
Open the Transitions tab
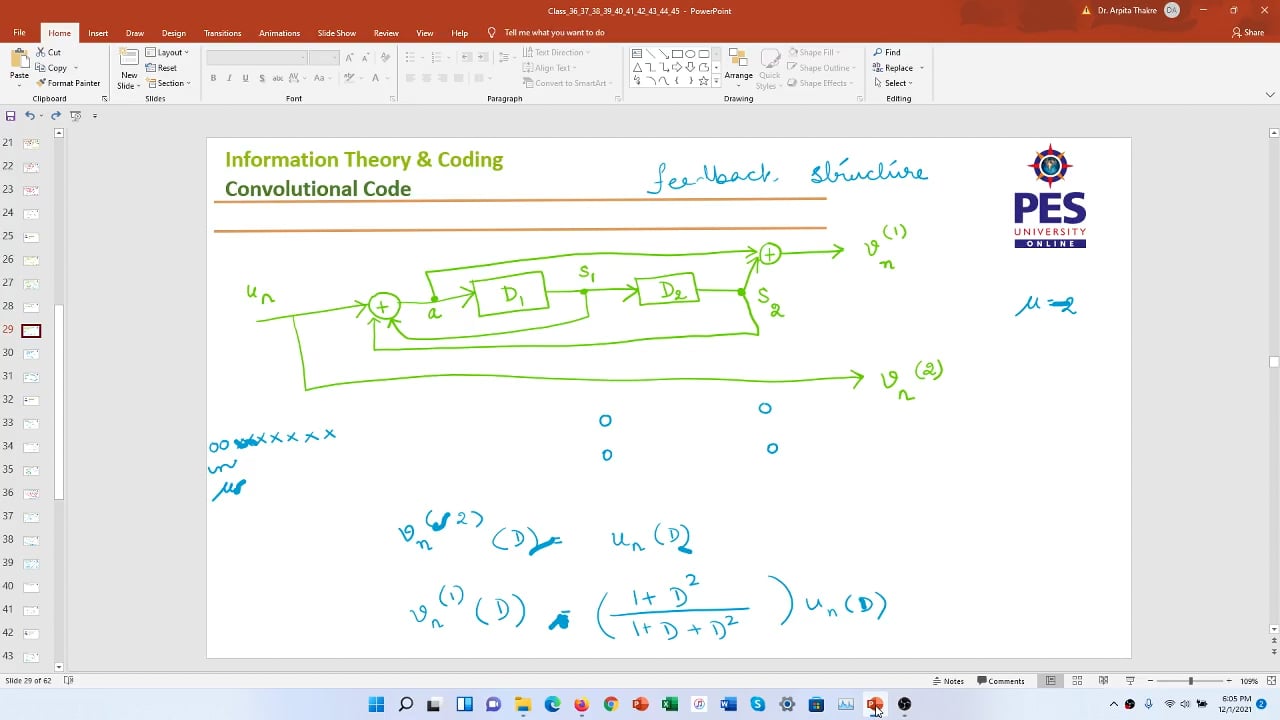pyautogui.click(x=223, y=33)
